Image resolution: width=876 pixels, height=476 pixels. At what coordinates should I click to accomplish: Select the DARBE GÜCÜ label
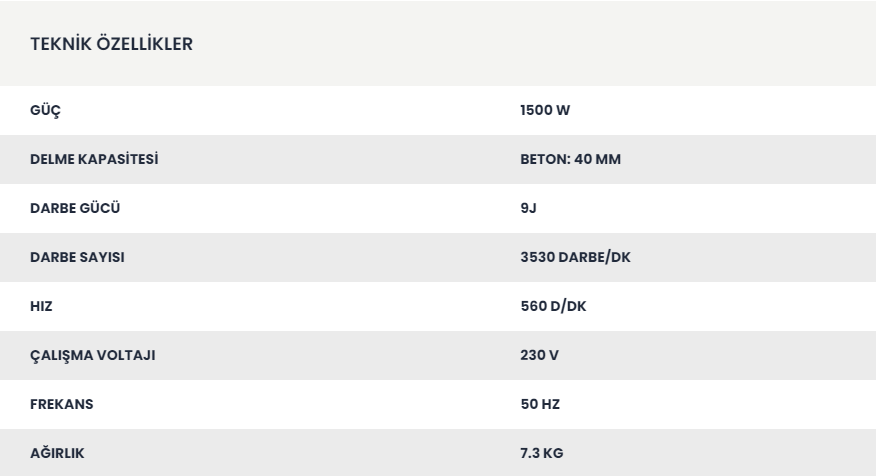click(x=75, y=208)
